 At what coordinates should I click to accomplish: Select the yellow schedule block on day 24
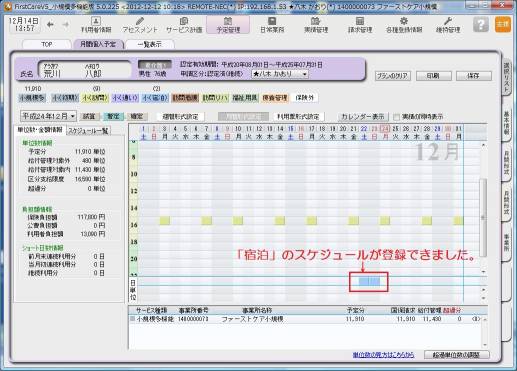pyautogui.click(x=385, y=220)
